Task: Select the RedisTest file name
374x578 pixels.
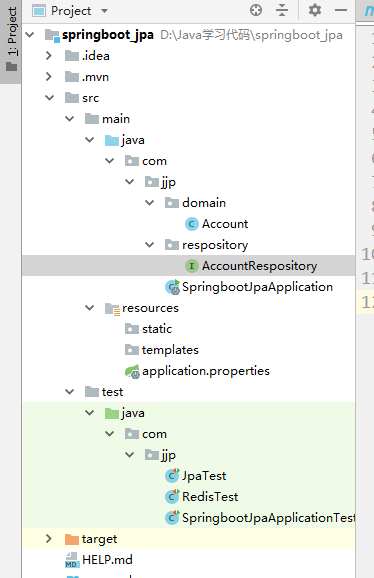Action: 210,497
